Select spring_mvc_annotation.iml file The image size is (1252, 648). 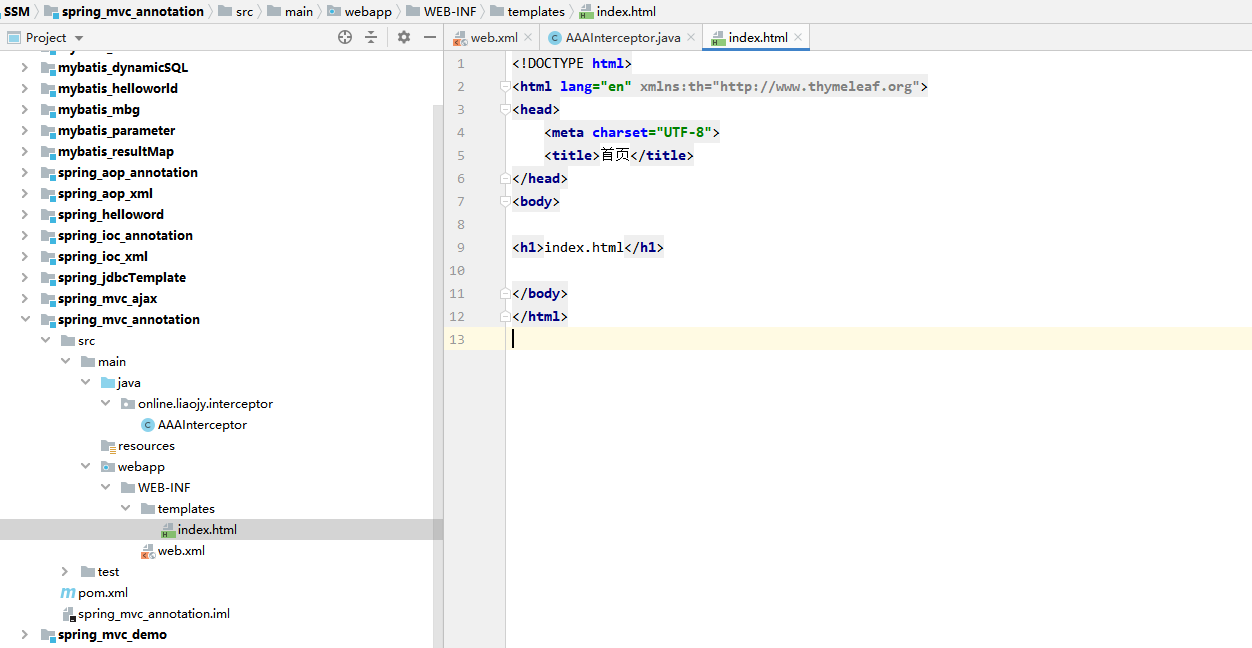click(154, 613)
